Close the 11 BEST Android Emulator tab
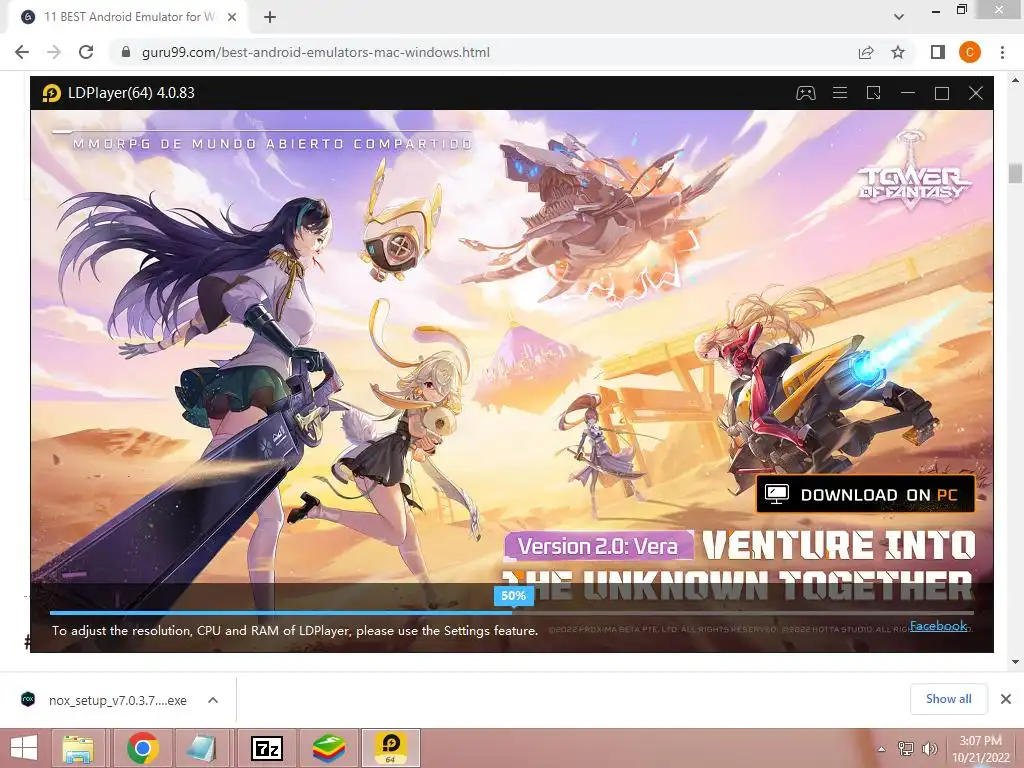The height and width of the screenshot is (768, 1024). coord(231,17)
